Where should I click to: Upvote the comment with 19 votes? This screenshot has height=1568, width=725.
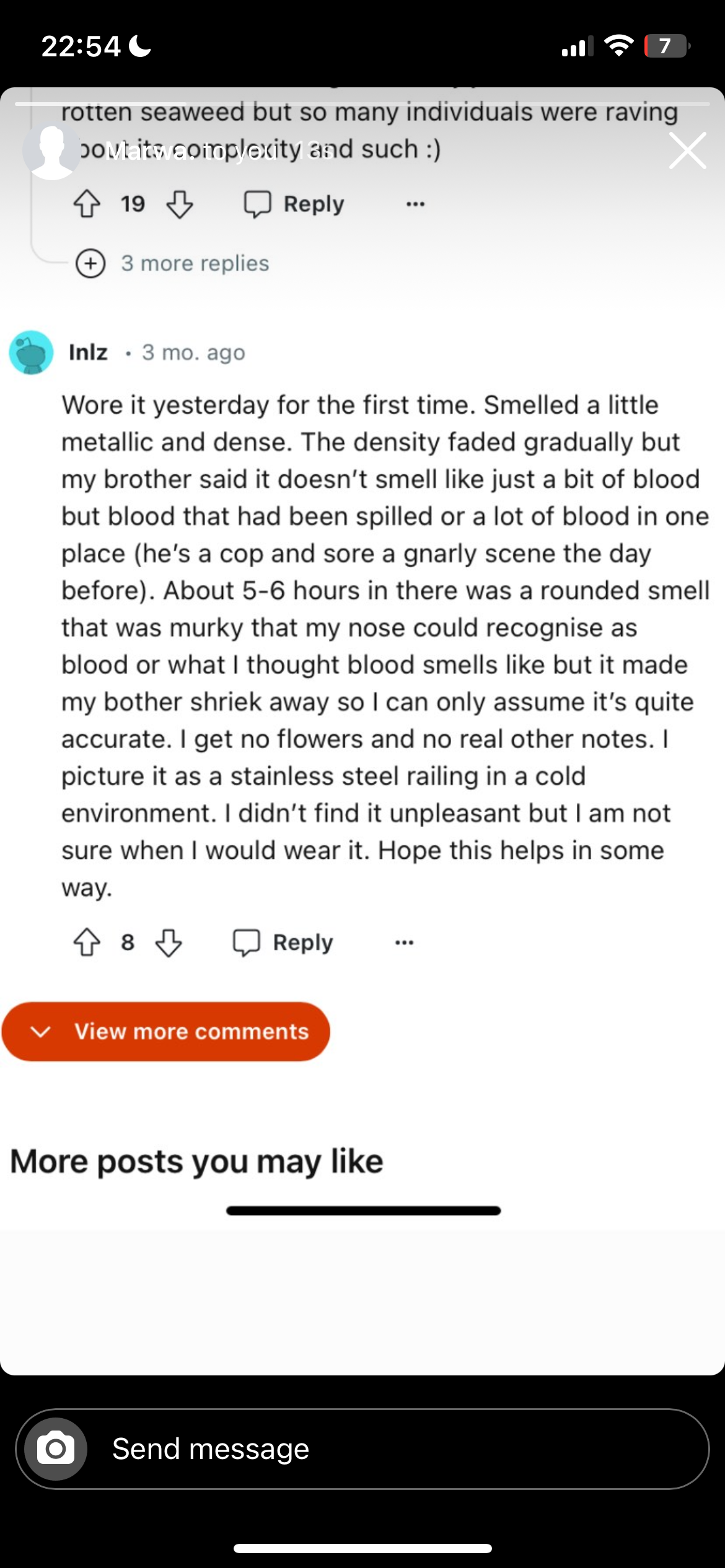[x=87, y=204]
